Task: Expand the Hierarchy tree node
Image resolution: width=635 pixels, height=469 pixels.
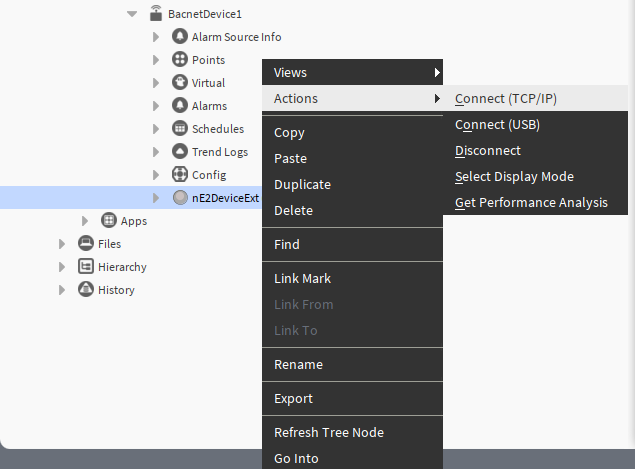Action: pyautogui.click(x=62, y=267)
